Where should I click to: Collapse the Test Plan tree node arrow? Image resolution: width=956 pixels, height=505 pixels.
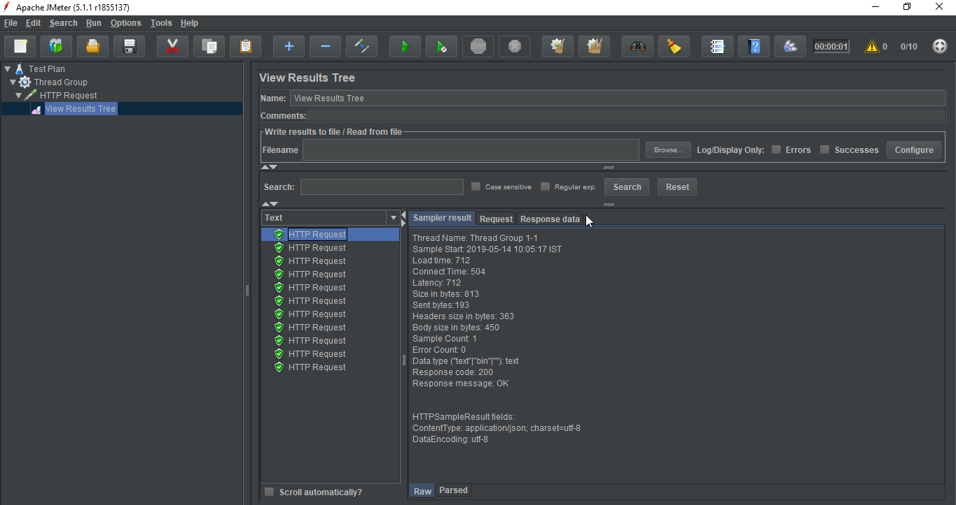[7, 69]
